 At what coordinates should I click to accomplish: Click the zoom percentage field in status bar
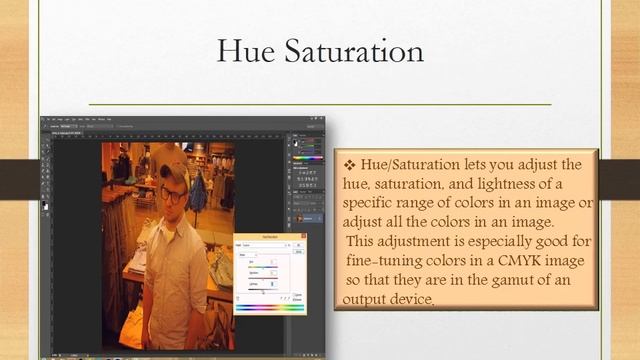[x=54, y=355]
